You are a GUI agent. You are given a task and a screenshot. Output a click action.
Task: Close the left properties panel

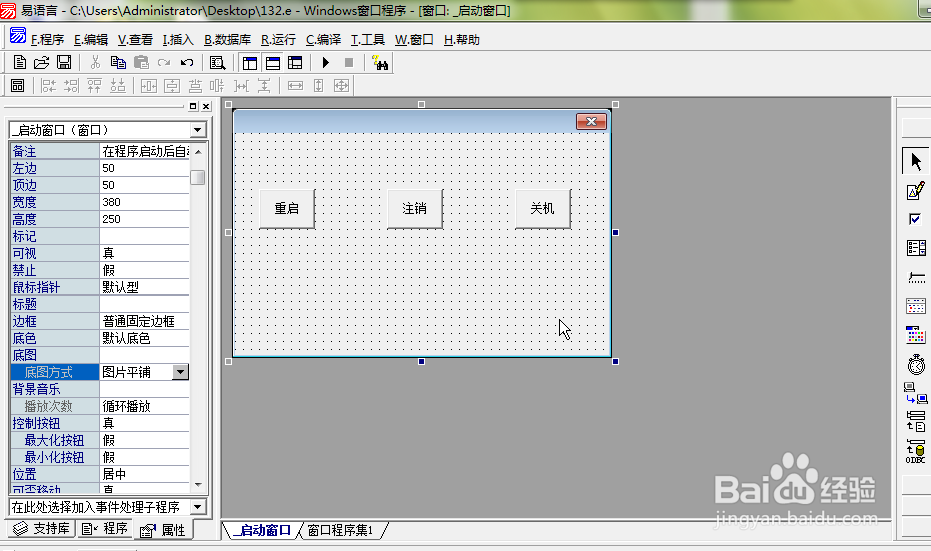click(x=206, y=106)
